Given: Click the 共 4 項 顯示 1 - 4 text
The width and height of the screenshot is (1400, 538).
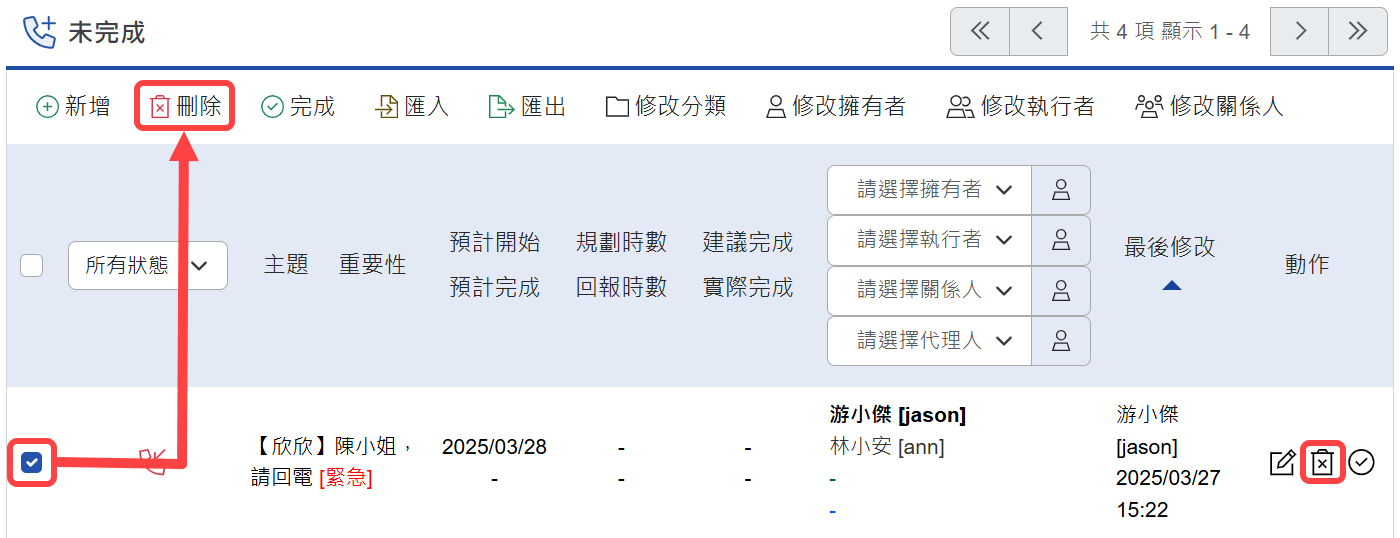Looking at the screenshot, I should point(1169,32).
